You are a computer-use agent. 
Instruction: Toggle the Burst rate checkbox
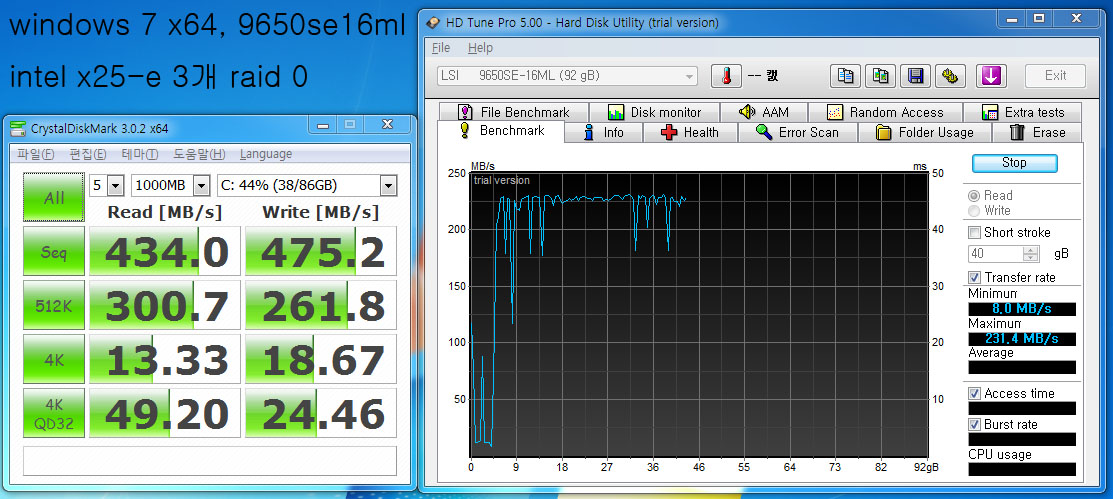pos(975,425)
